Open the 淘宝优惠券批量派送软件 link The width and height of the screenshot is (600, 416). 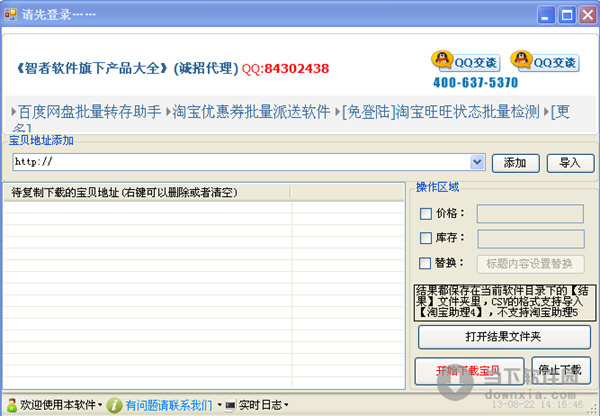coord(251,112)
